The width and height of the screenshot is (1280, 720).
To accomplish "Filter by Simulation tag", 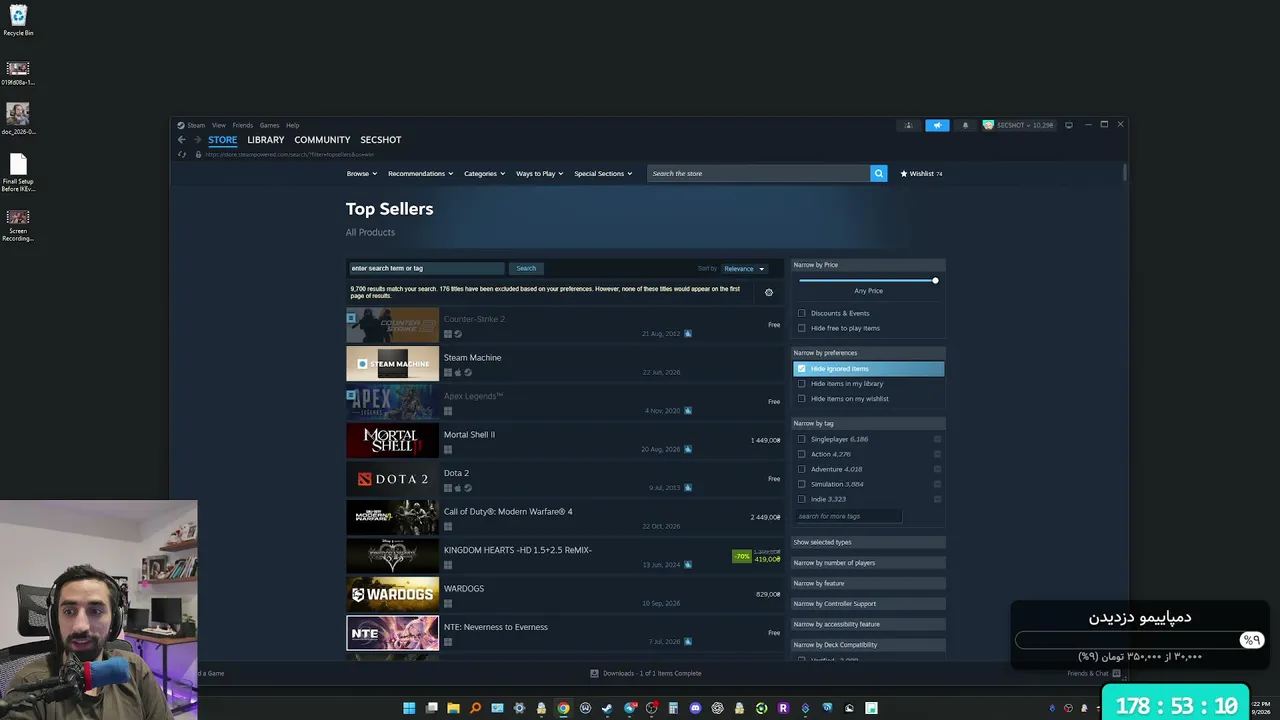I will point(801,484).
